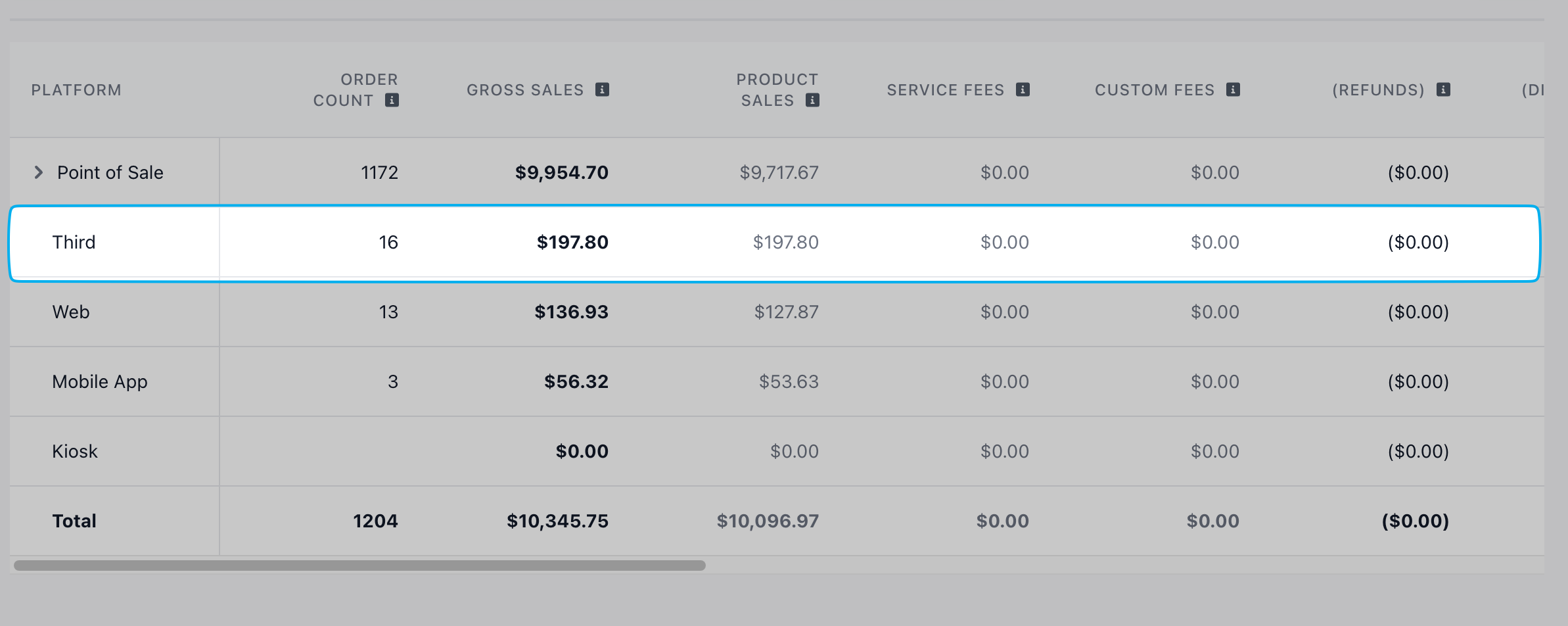This screenshot has width=1568, height=626.
Task: Open the Gross Sales info tooltip icon
Action: [602, 89]
